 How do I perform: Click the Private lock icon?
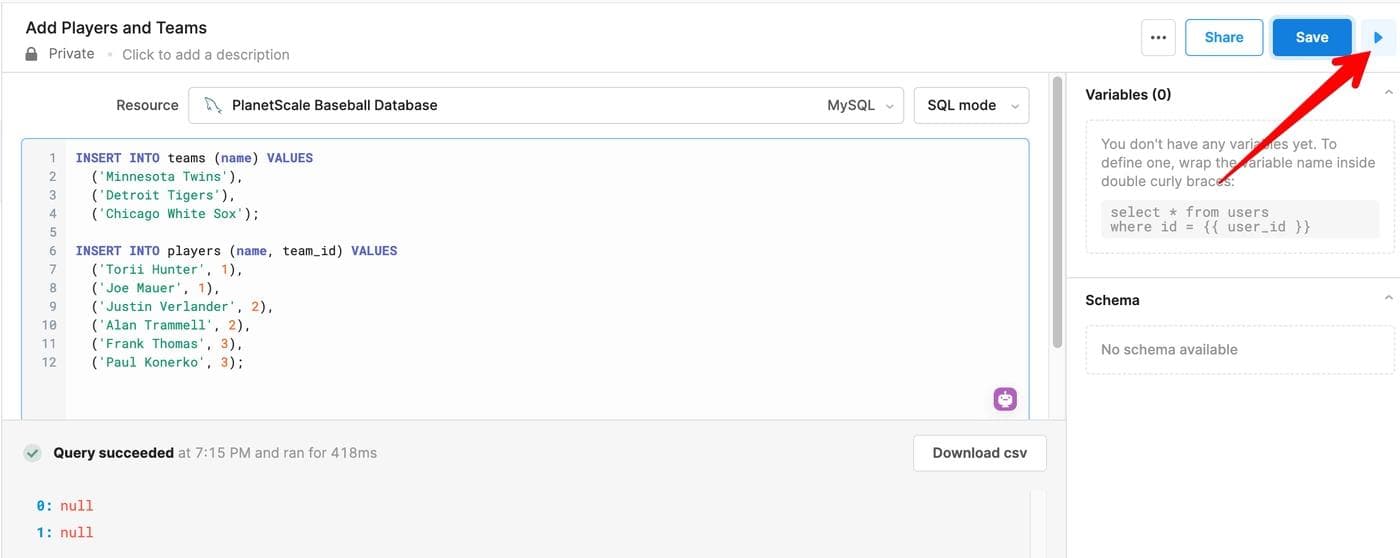pos(32,54)
